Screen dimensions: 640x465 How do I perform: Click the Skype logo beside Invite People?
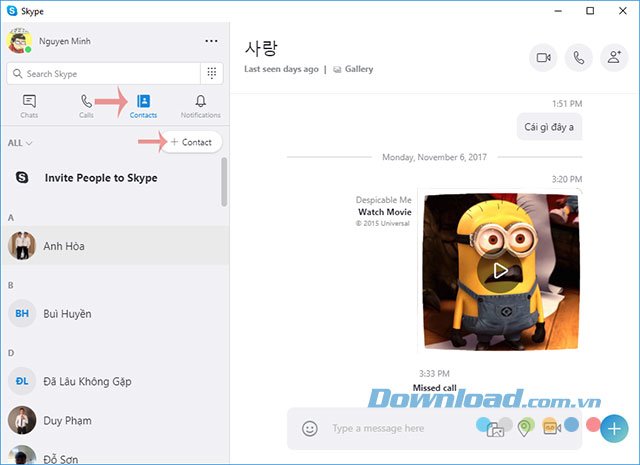(22, 177)
